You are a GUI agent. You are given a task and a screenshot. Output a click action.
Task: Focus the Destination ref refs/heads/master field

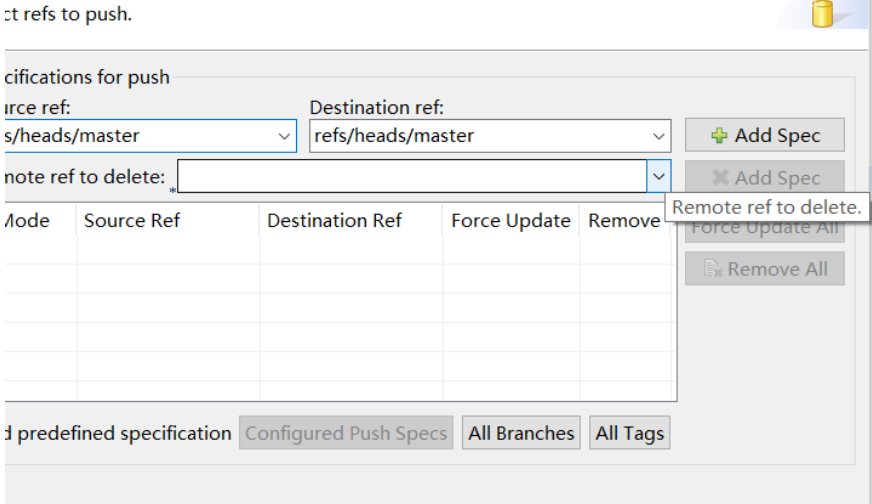point(478,136)
